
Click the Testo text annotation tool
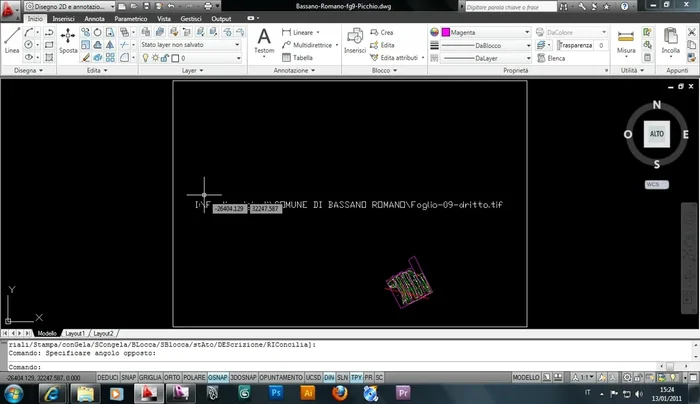pos(264,40)
